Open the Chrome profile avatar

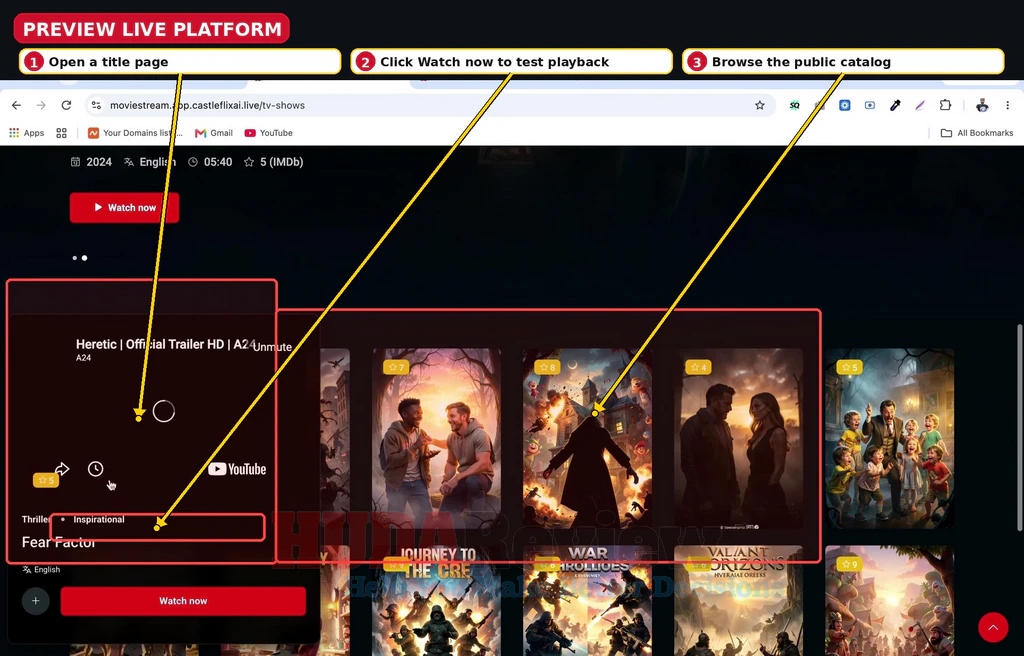tap(982, 105)
